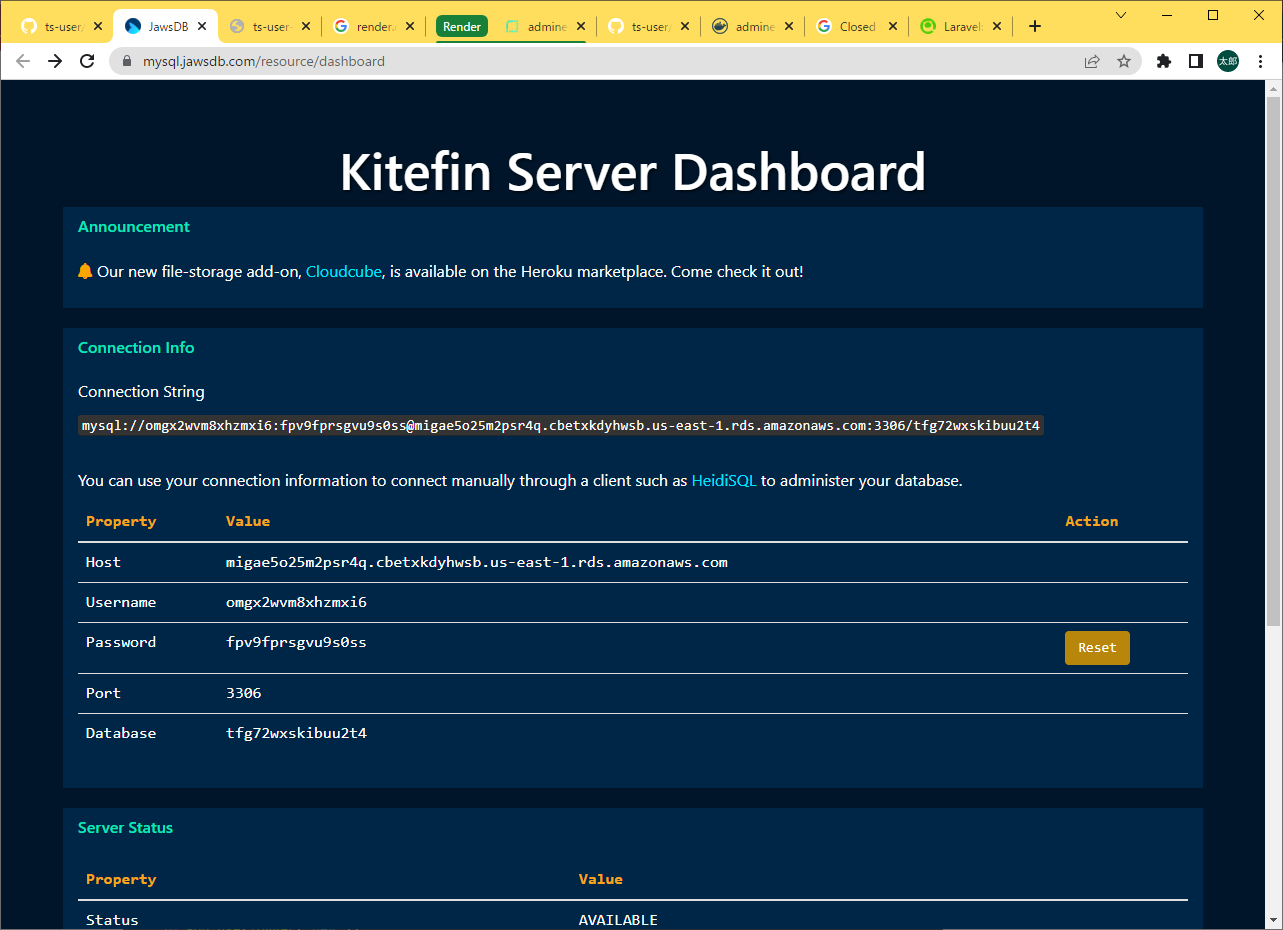This screenshot has width=1283, height=930.
Task: Open the Chrome profile avatar menu
Action: pyautogui.click(x=1227, y=61)
